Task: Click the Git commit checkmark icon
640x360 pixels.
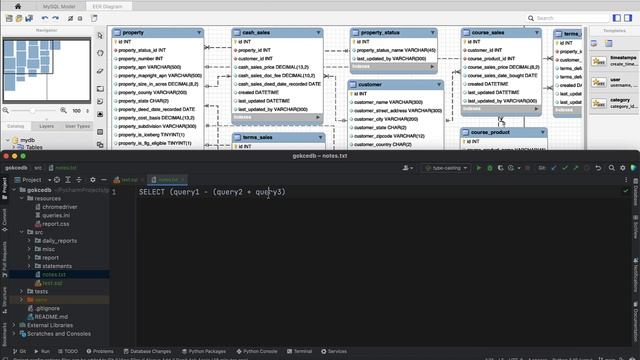Action: pyautogui.click(x=565, y=168)
